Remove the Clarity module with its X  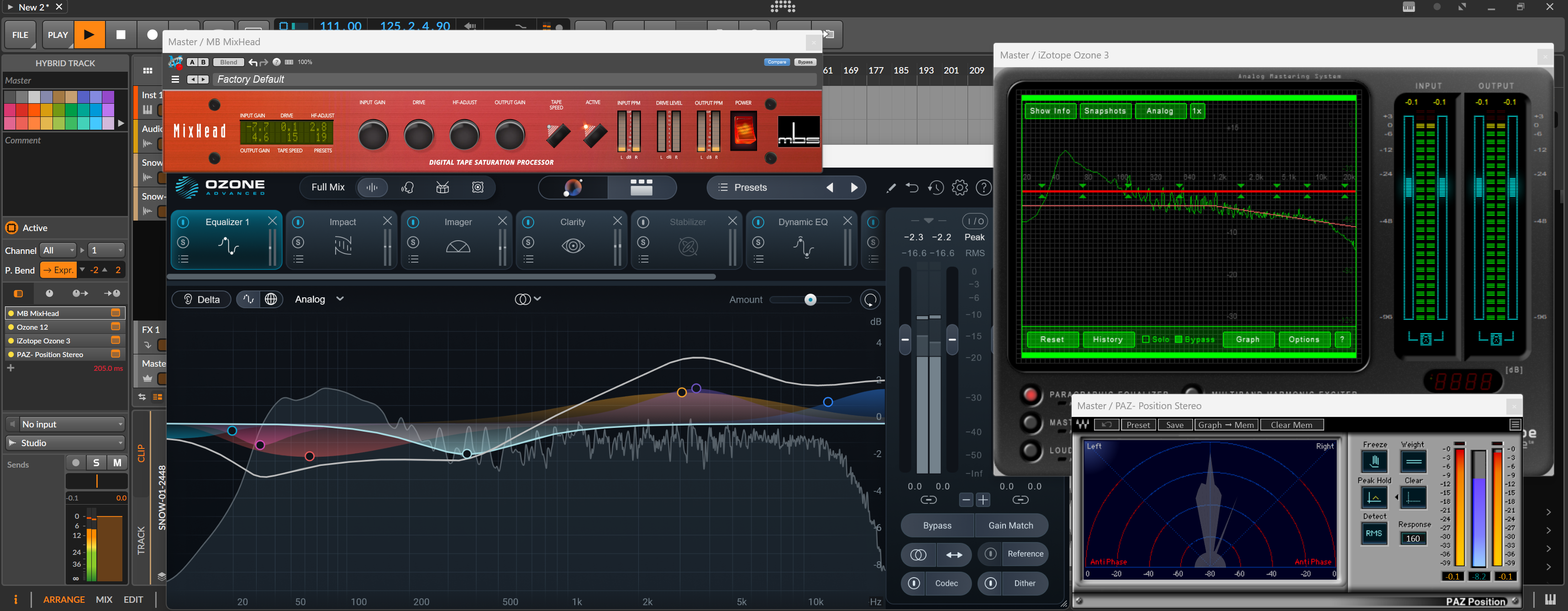617,221
